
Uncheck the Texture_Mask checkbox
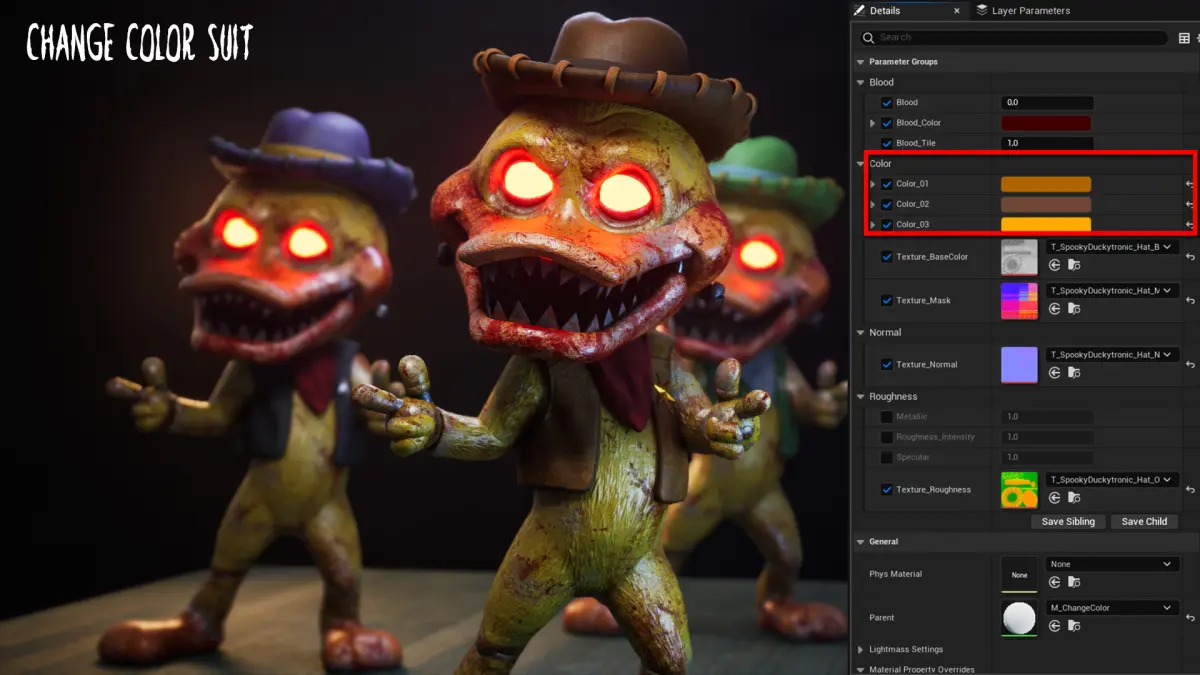[886, 301]
